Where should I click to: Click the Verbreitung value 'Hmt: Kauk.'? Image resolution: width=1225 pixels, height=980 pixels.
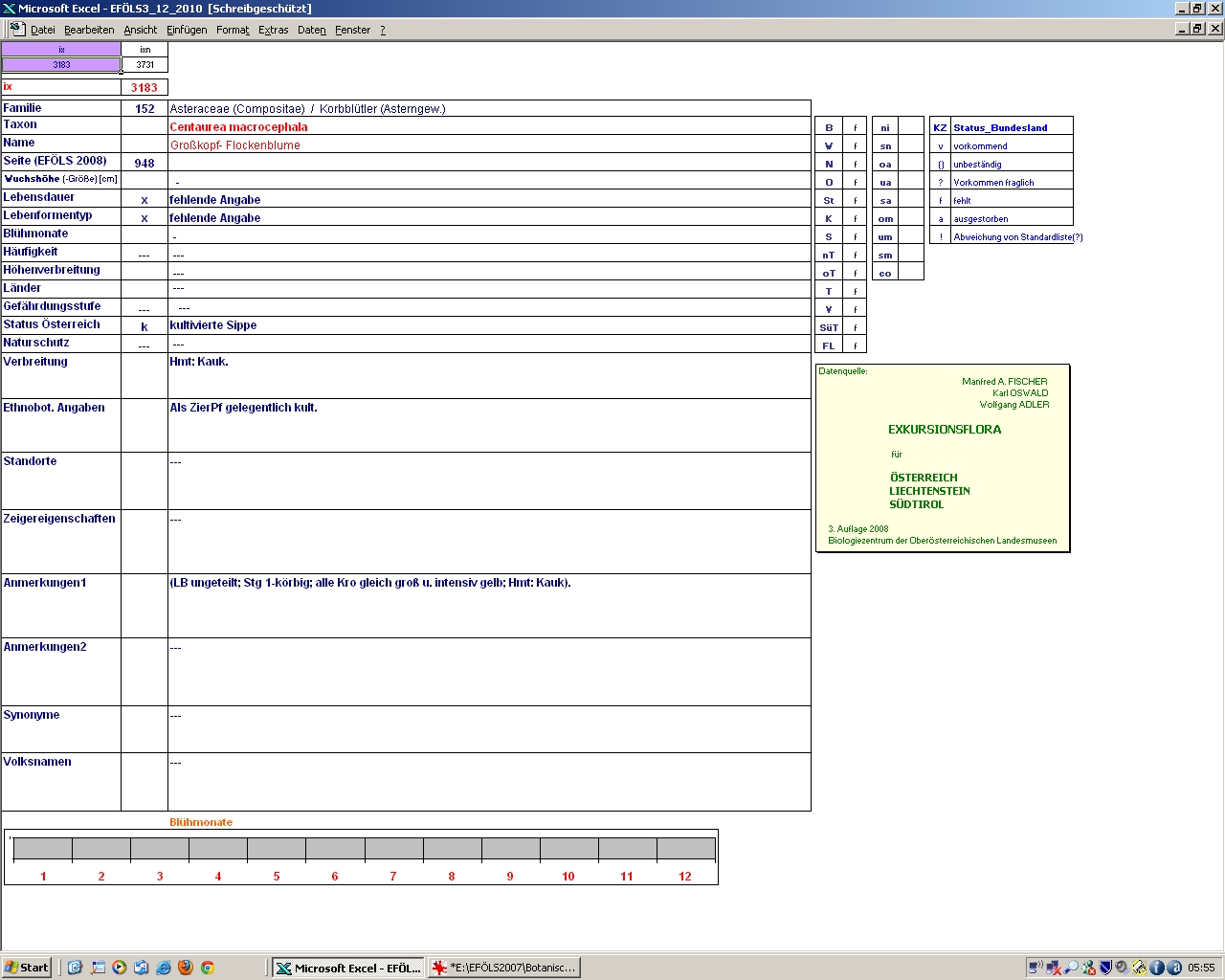coord(199,362)
